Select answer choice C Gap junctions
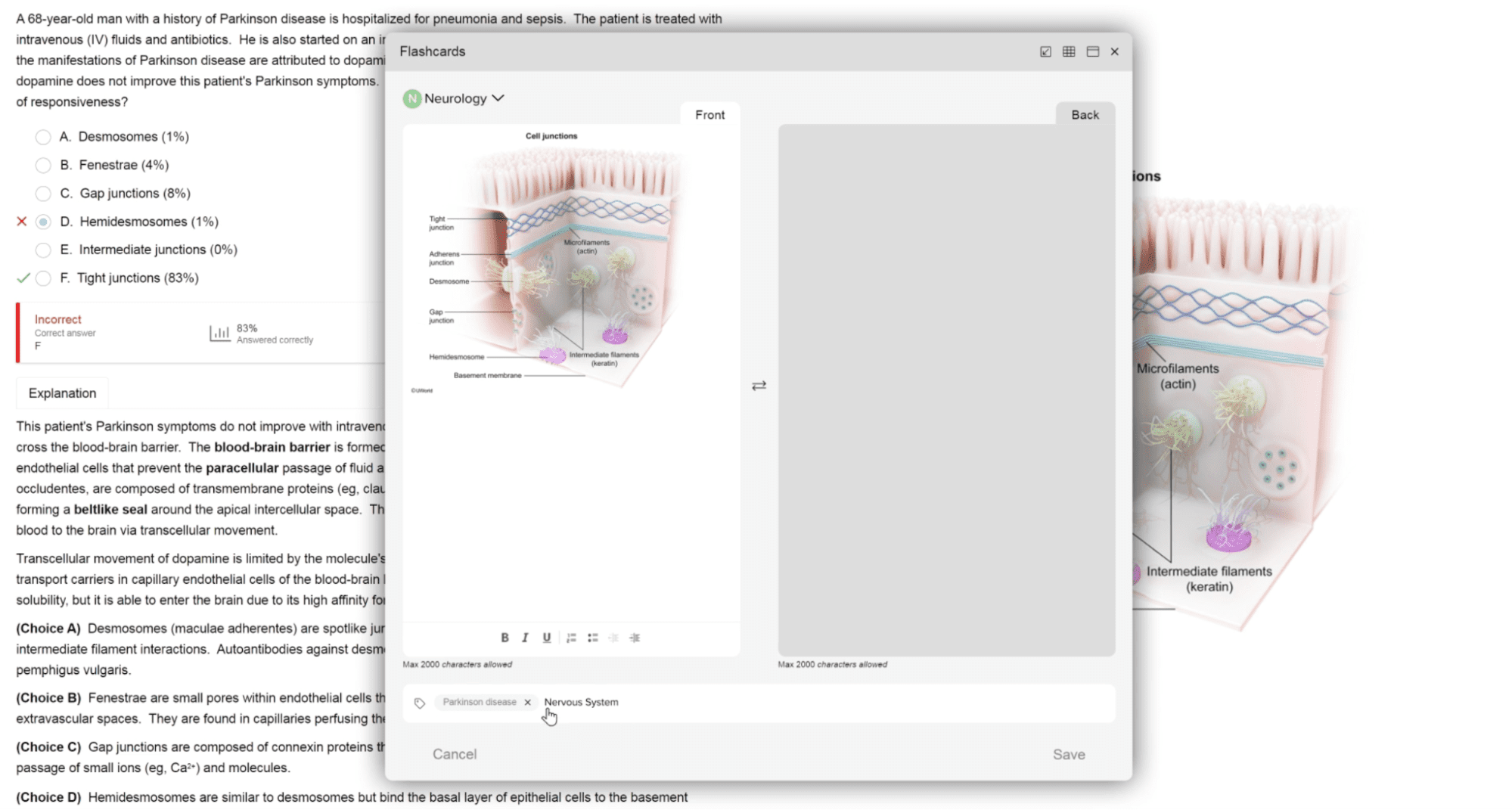 pyautogui.click(x=44, y=194)
